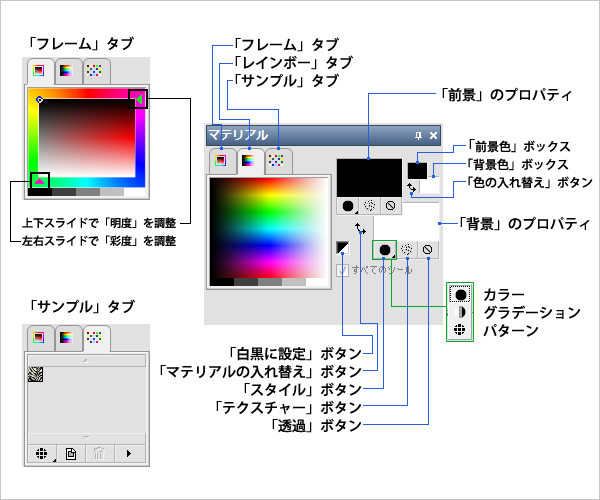Choose the Gradient style from the flyout
Image resolution: width=600 pixels, height=500 pixels.
(x=460, y=312)
